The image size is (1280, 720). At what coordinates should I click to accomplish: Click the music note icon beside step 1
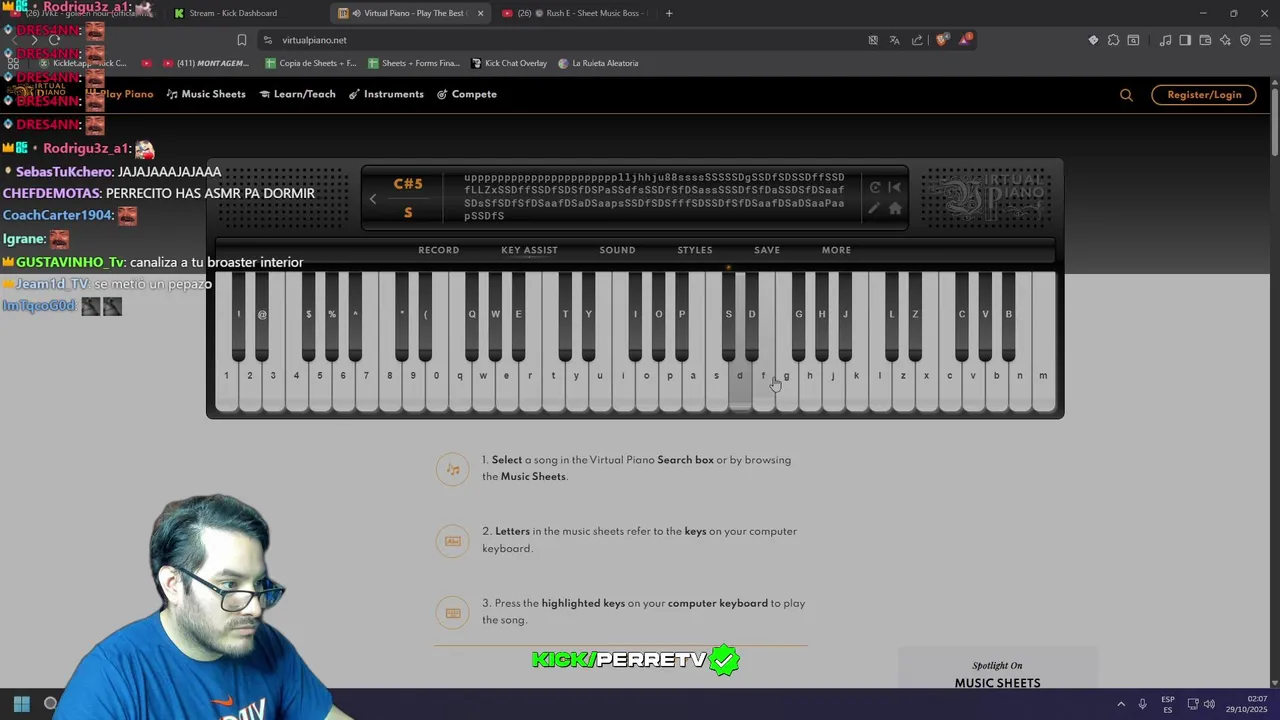pyautogui.click(x=453, y=469)
